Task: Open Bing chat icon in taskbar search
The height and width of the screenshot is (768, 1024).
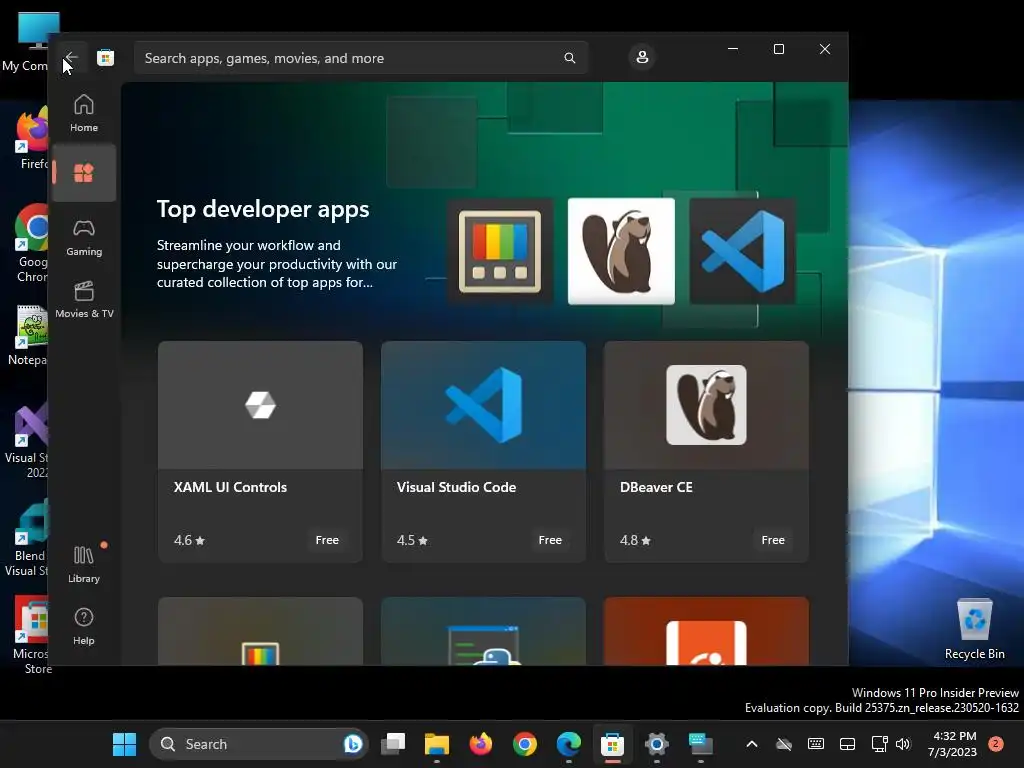Action: 353,744
